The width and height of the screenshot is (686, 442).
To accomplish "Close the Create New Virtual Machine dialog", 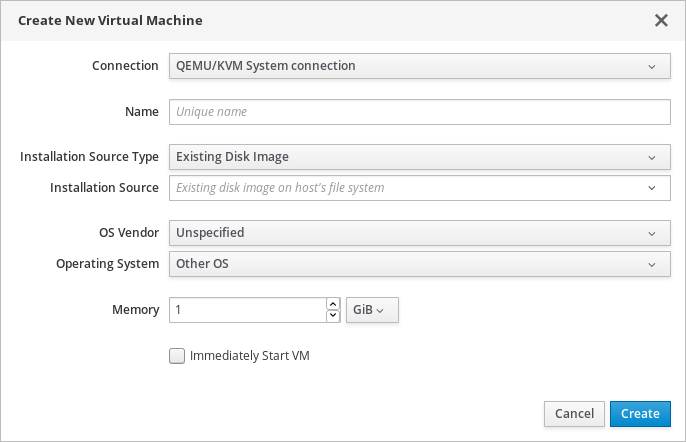I will tap(661, 20).
